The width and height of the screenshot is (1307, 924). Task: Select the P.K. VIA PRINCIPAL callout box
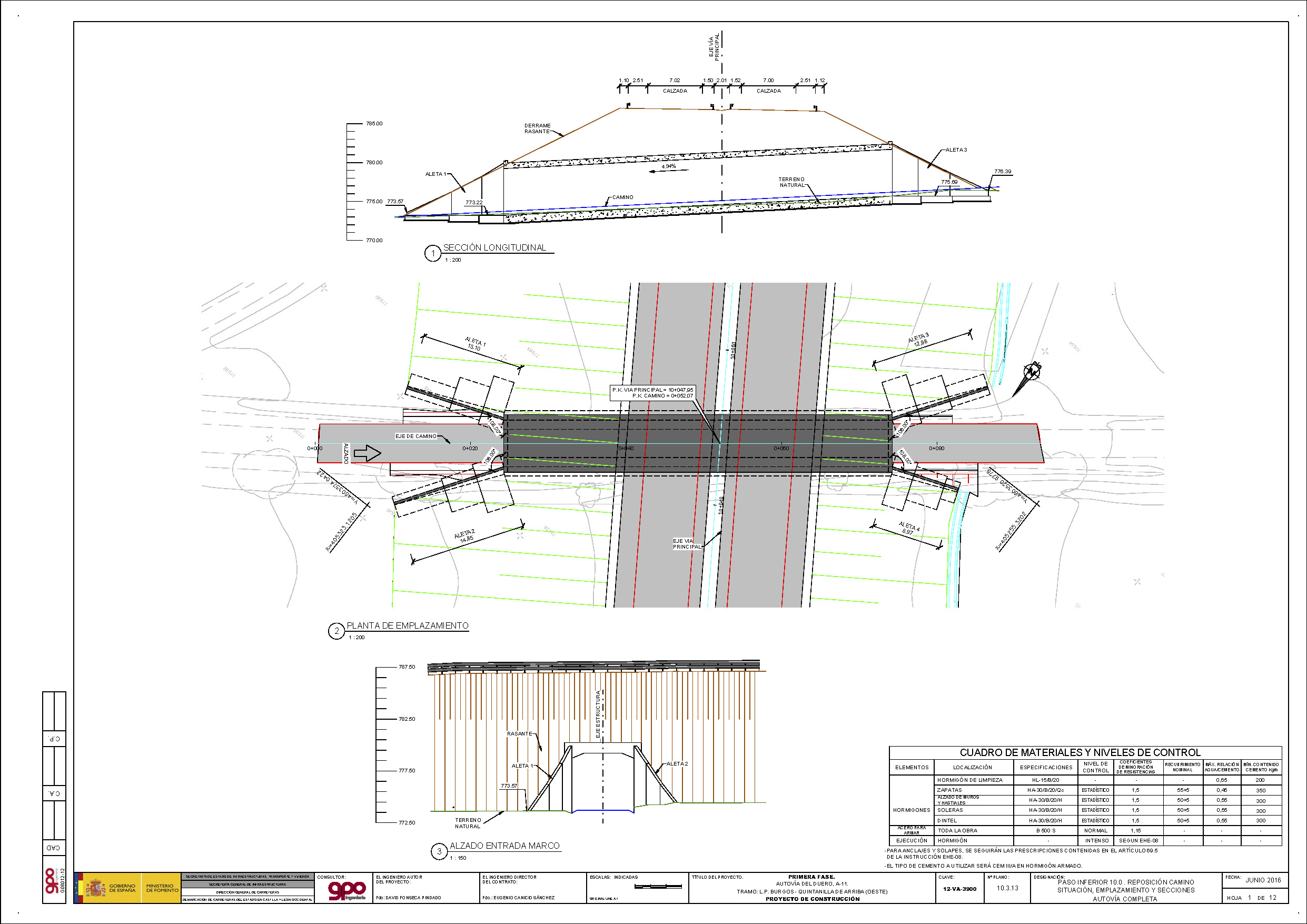[x=652, y=392]
